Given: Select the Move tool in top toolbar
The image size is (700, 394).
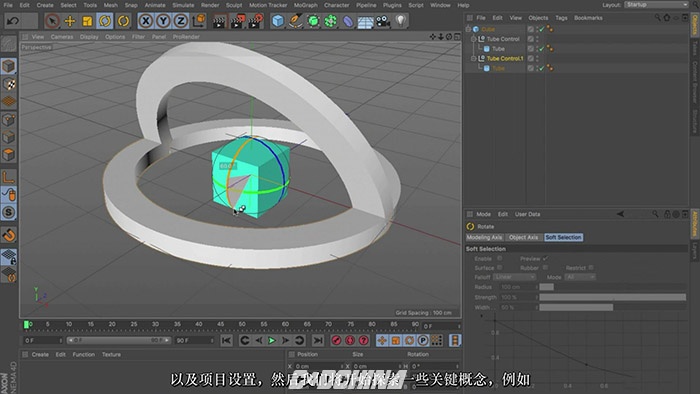Looking at the screenshot, I should pos(70,21).
